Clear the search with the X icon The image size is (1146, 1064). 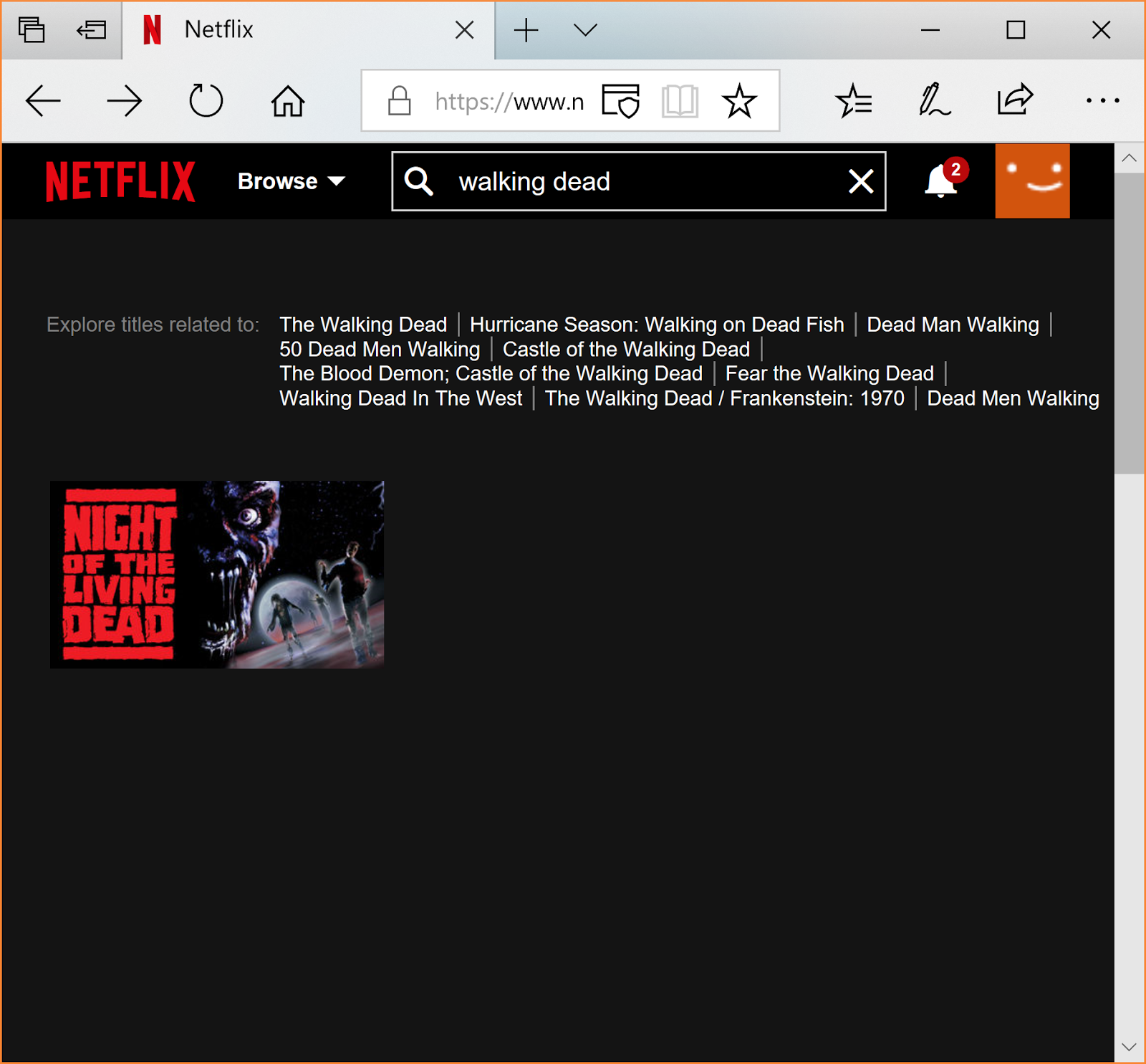860,181
